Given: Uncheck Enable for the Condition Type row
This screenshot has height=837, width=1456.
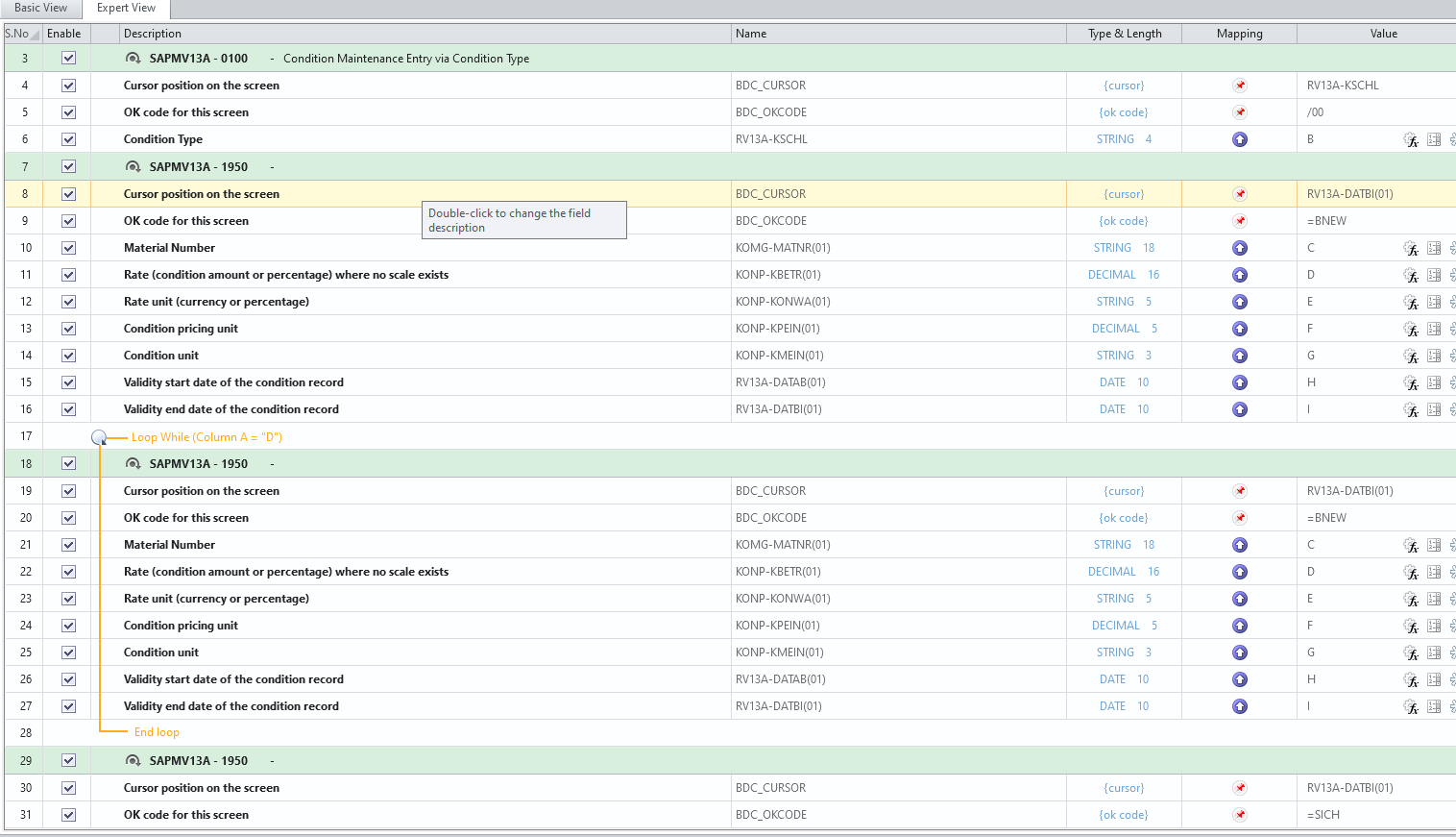Looking at the screenshot, I should [x=68, y=139].
